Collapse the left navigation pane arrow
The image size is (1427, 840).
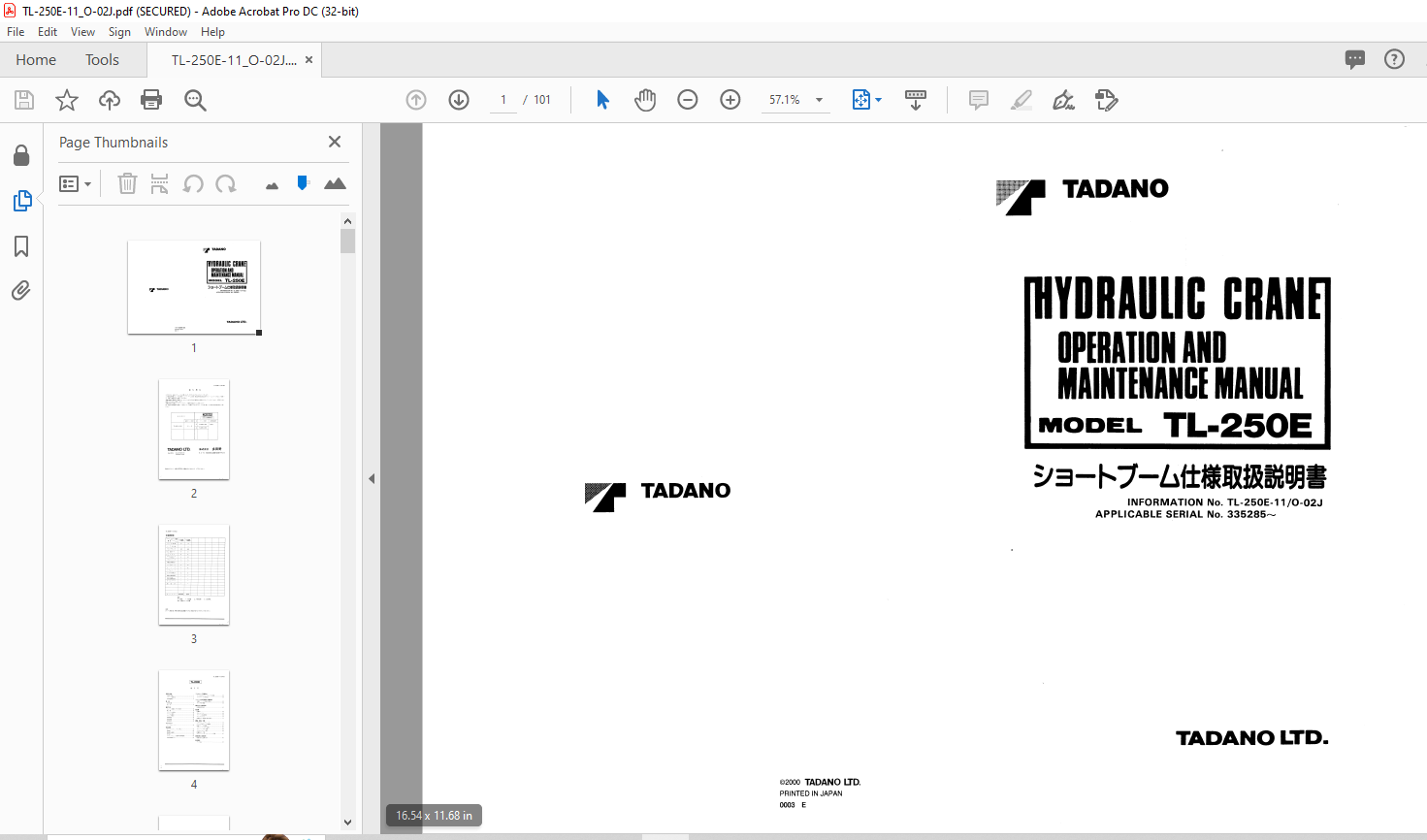[x=372, y=478]
